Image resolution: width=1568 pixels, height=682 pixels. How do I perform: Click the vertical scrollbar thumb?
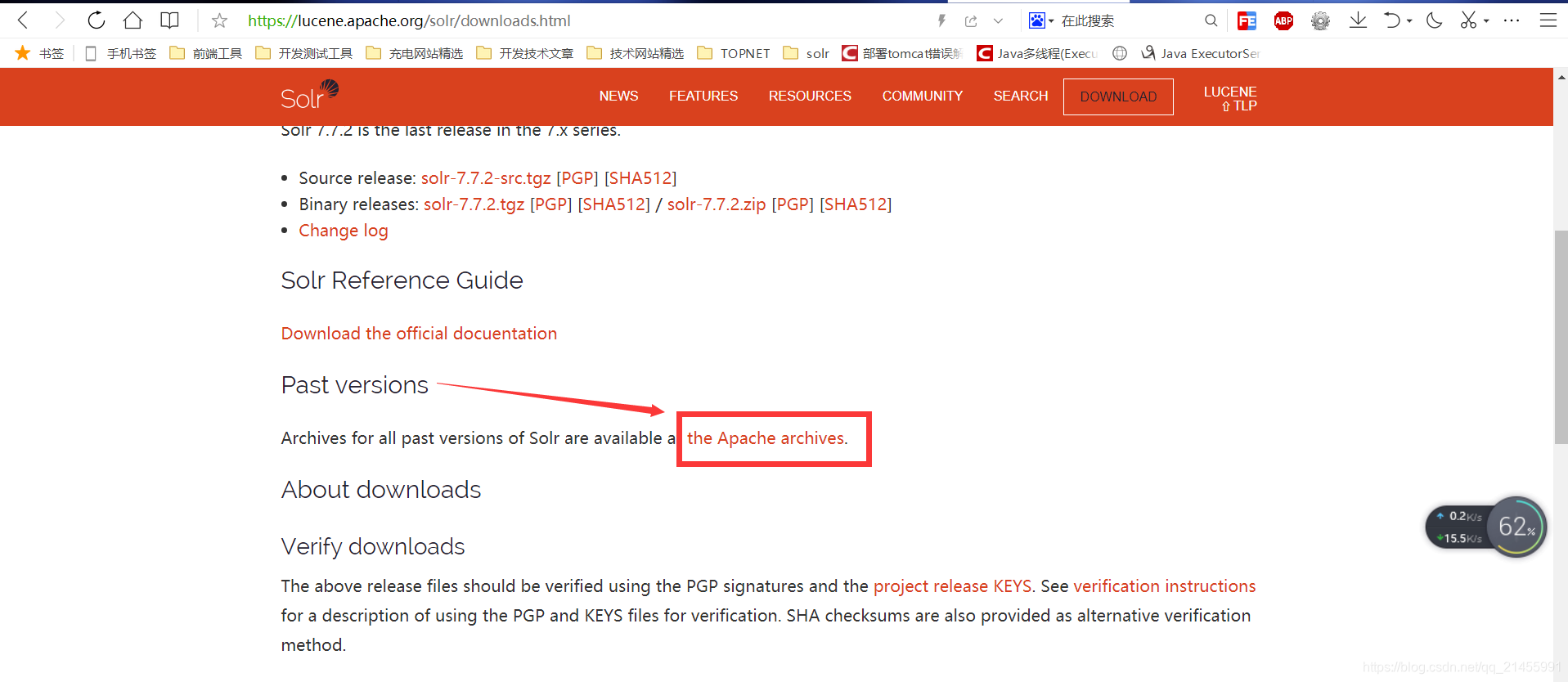tap(1561, 338)
